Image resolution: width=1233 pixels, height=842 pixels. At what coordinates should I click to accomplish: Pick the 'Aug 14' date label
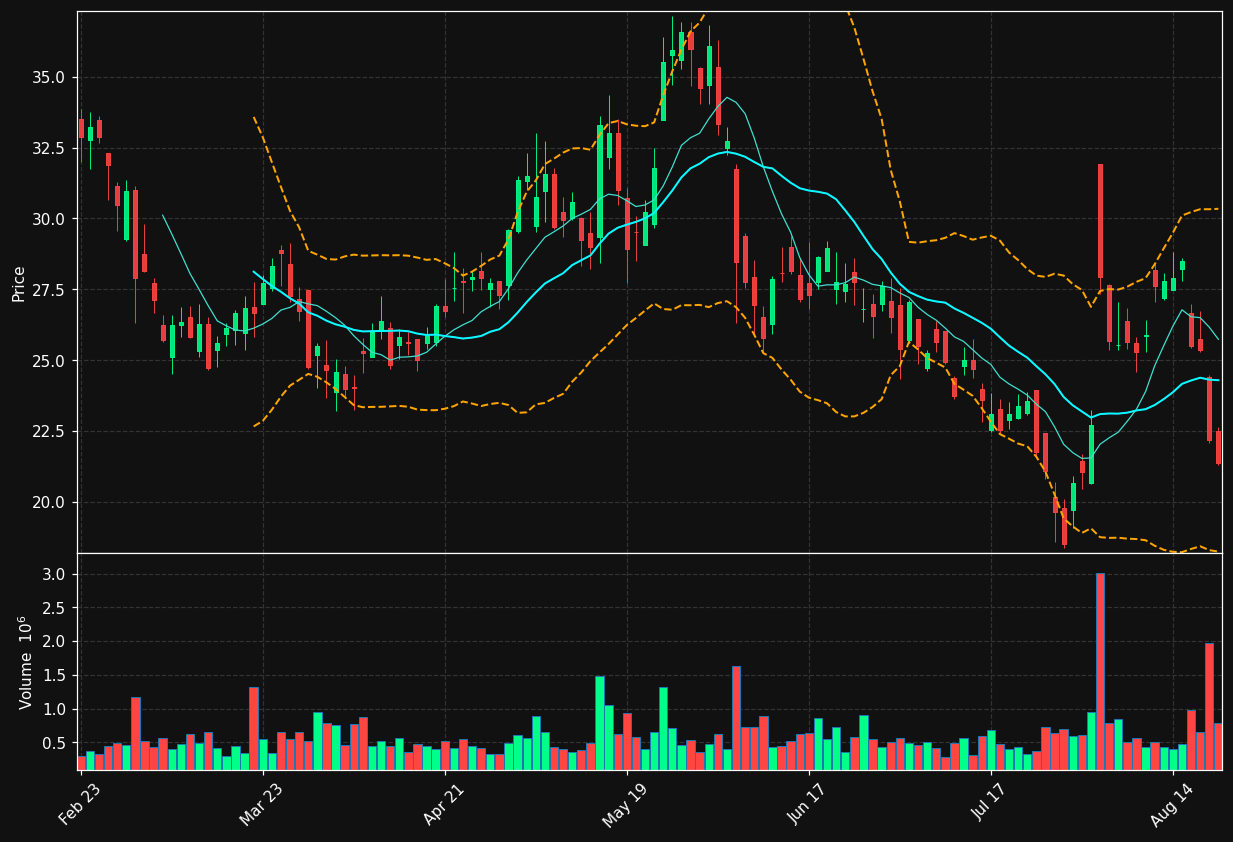[1170, 804]
